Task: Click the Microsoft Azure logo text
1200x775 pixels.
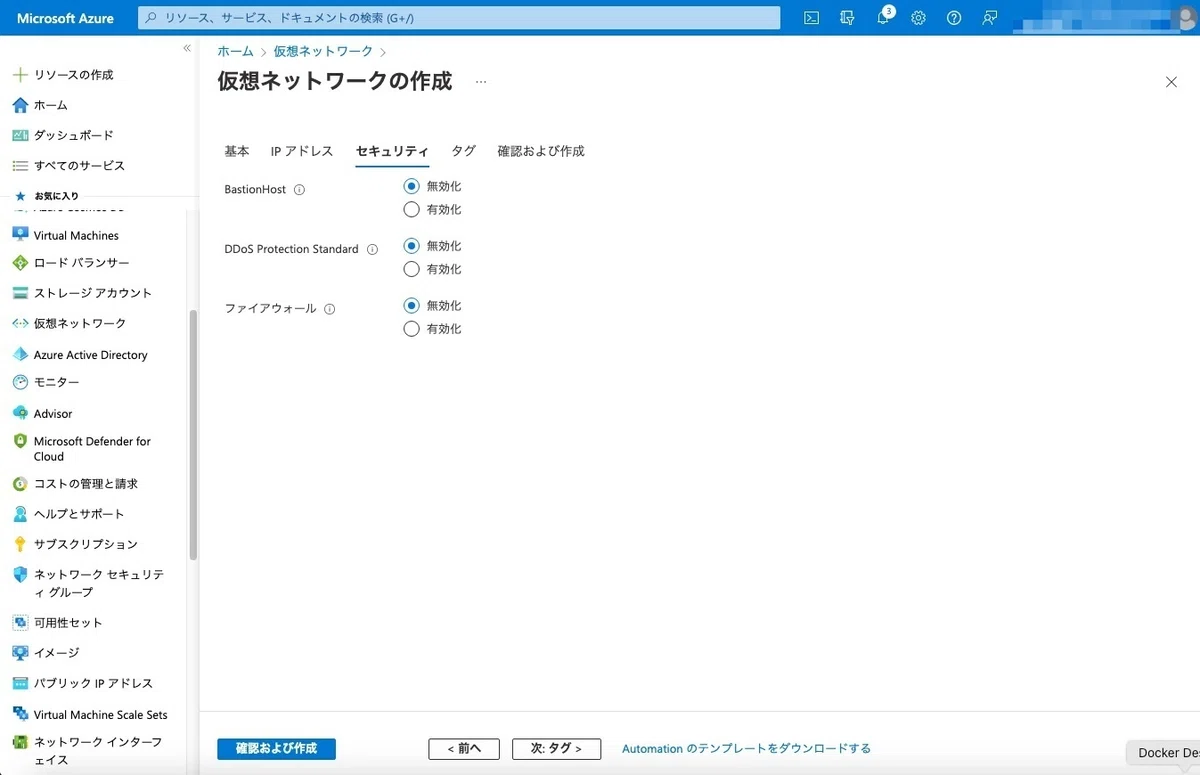Action: [x=65, y=18]
